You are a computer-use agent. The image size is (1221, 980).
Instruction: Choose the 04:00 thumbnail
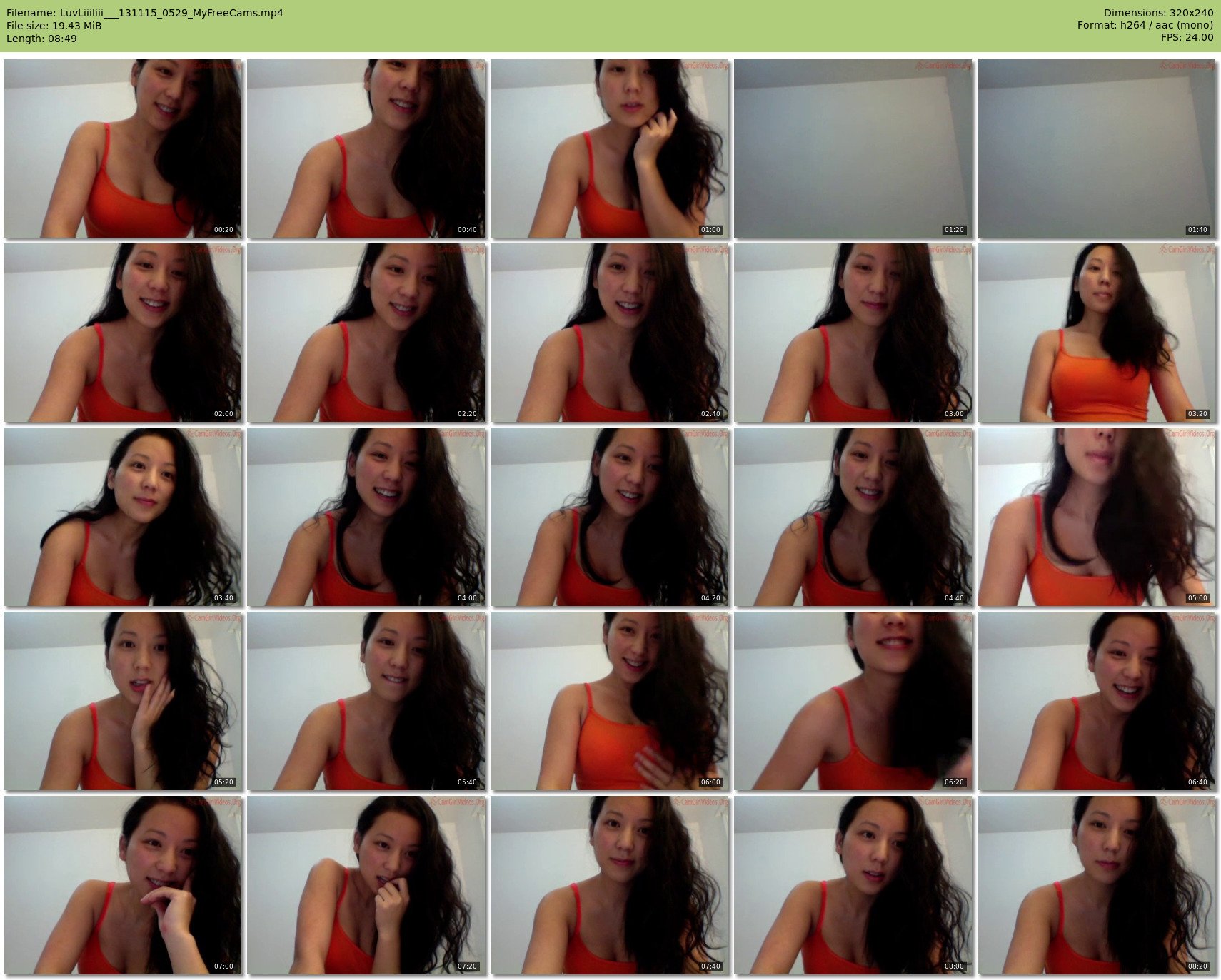click(x=366, y=517)
